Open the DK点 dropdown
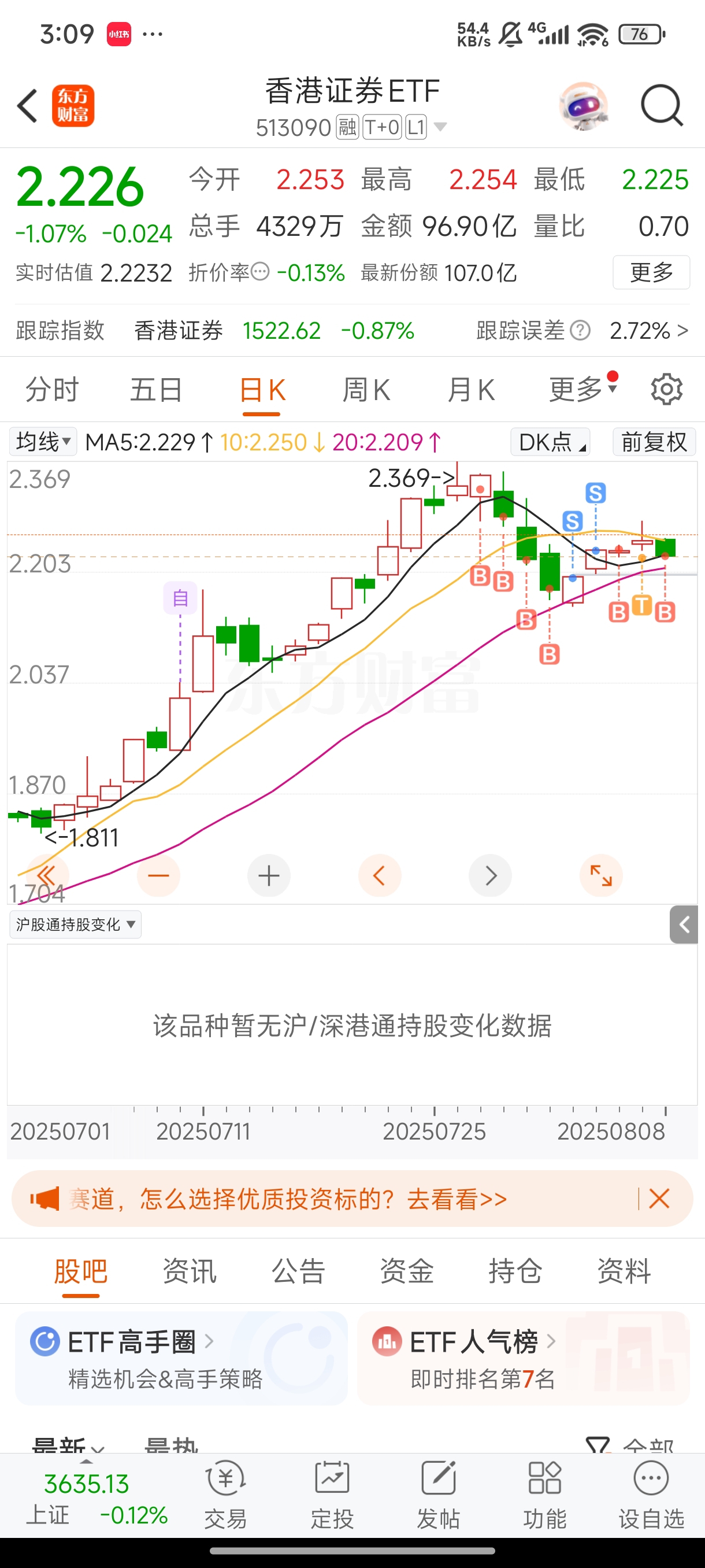This screenshot has width=705, height=1568. 550,441
